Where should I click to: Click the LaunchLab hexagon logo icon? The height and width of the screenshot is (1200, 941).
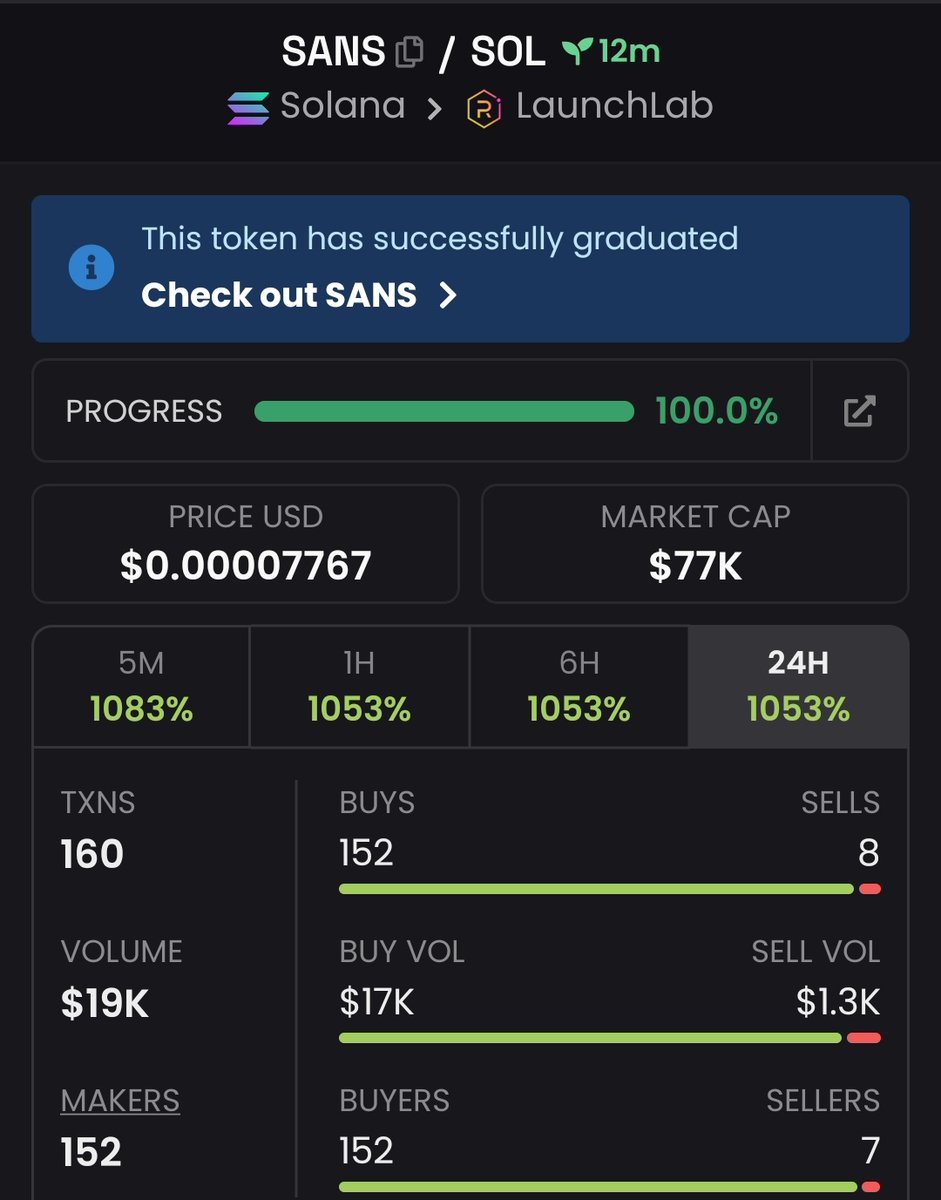click(484, 108)
